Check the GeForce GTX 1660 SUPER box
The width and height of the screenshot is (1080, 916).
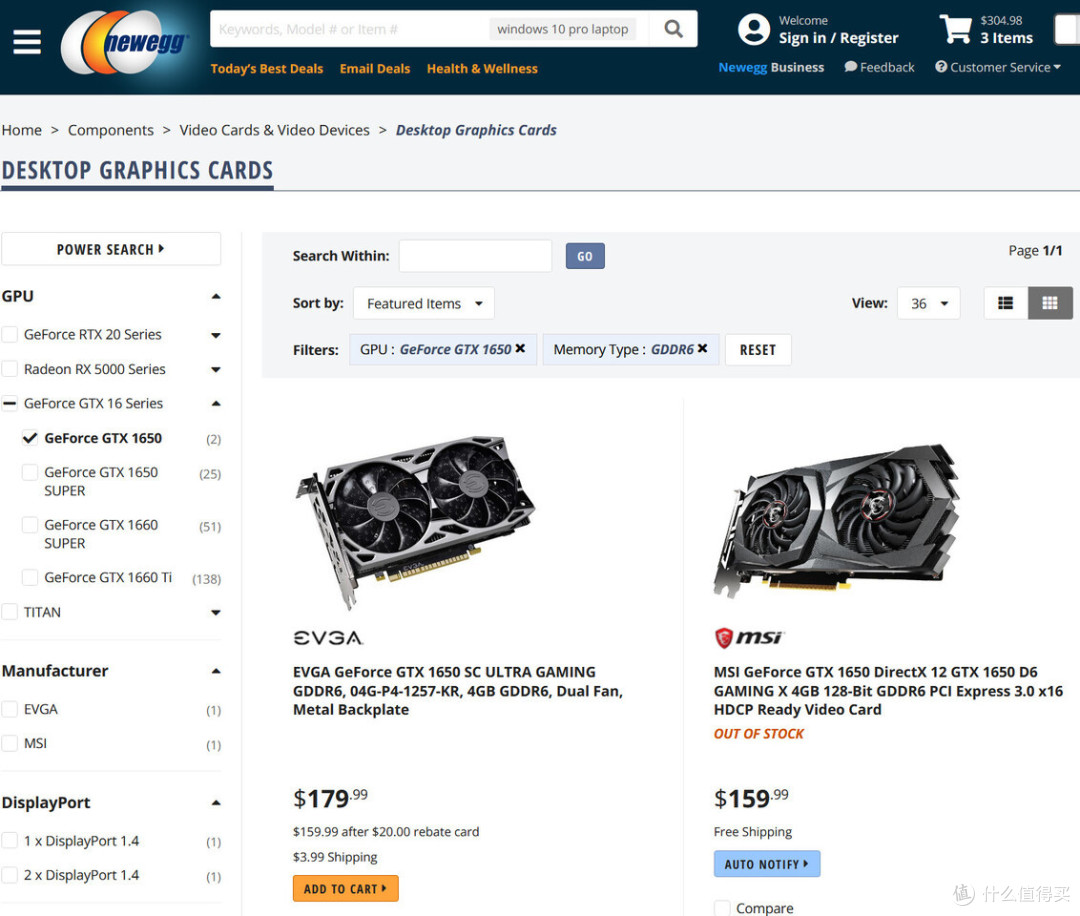pos(30,525)
